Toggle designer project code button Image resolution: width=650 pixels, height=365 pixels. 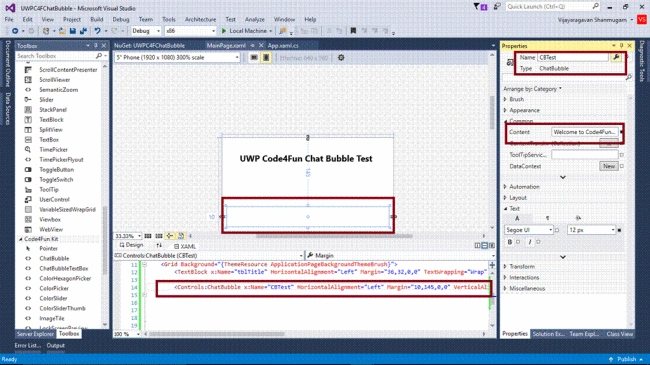pos(181,236)
